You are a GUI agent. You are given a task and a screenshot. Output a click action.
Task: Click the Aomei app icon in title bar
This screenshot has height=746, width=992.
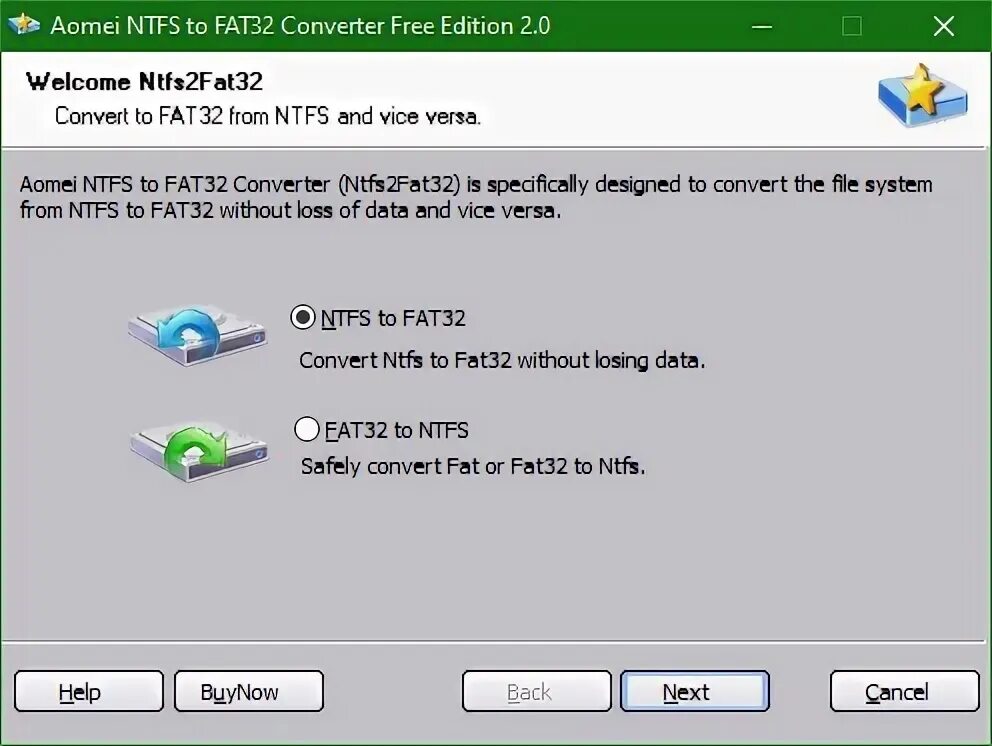click(x=24, y=25)
